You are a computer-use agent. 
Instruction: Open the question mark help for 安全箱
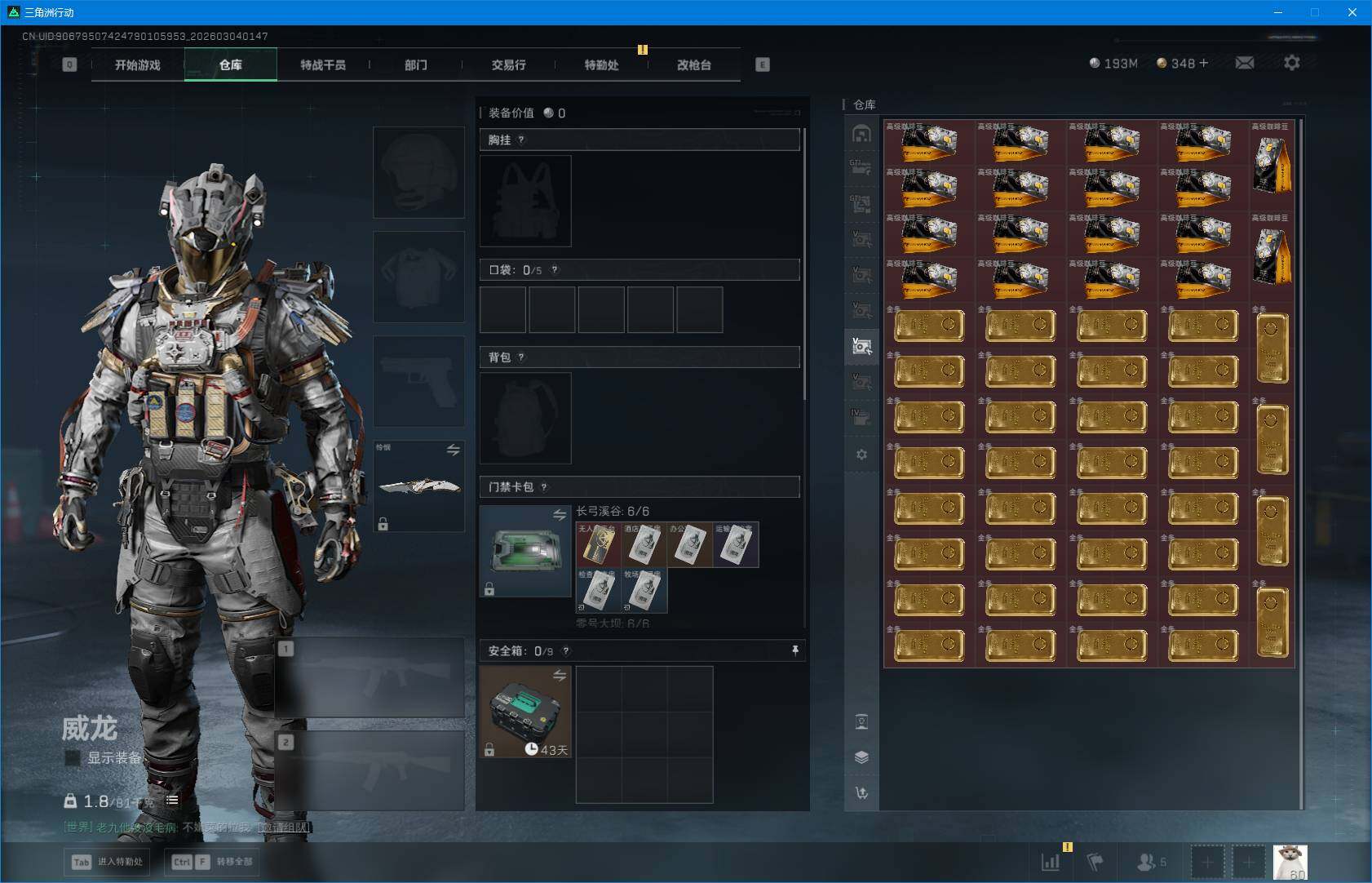[566, 651]
